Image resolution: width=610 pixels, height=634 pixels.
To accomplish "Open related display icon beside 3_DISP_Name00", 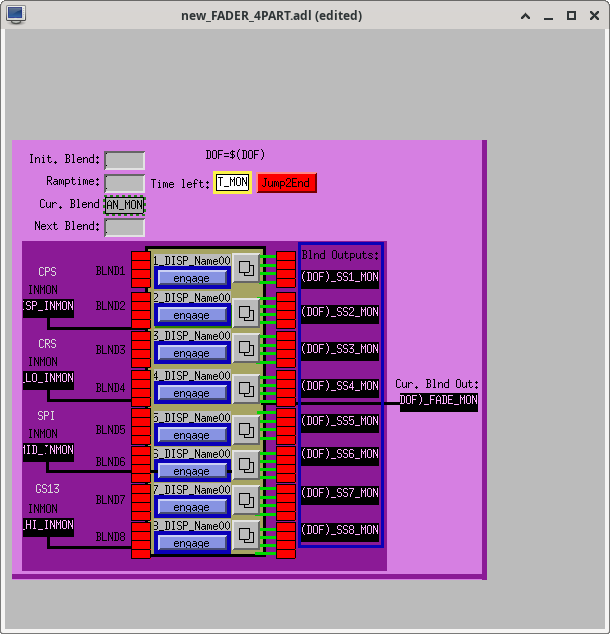I will coord(246,348).
